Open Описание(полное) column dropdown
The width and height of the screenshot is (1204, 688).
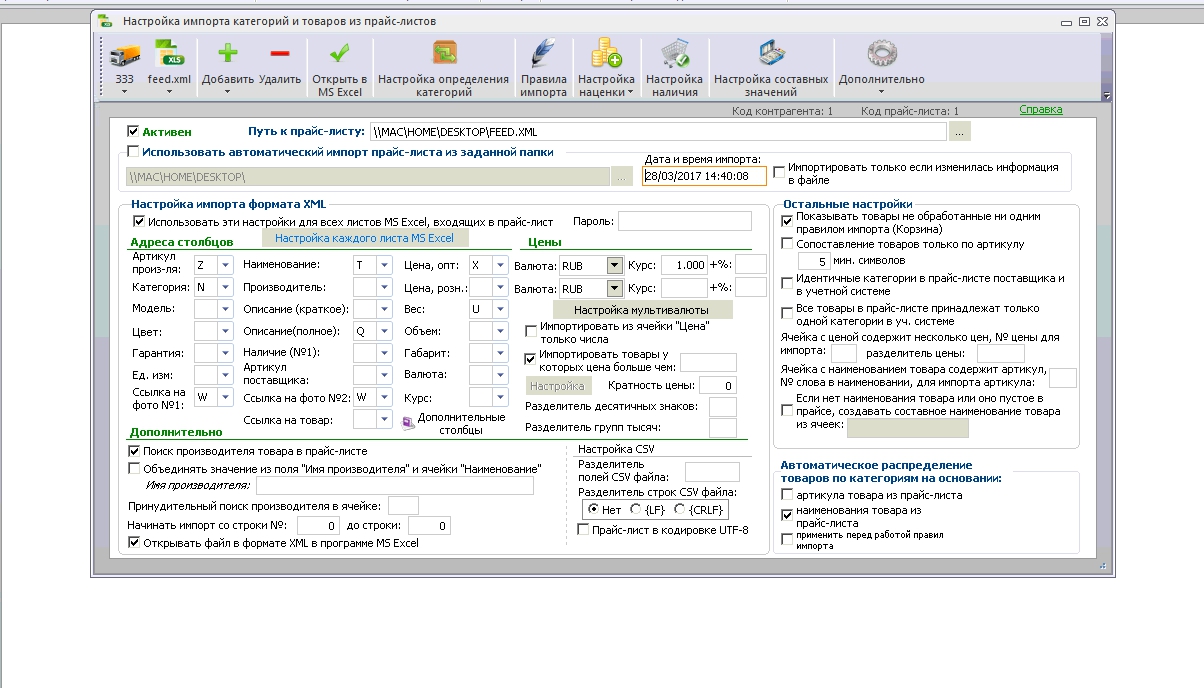pos(384,331)
